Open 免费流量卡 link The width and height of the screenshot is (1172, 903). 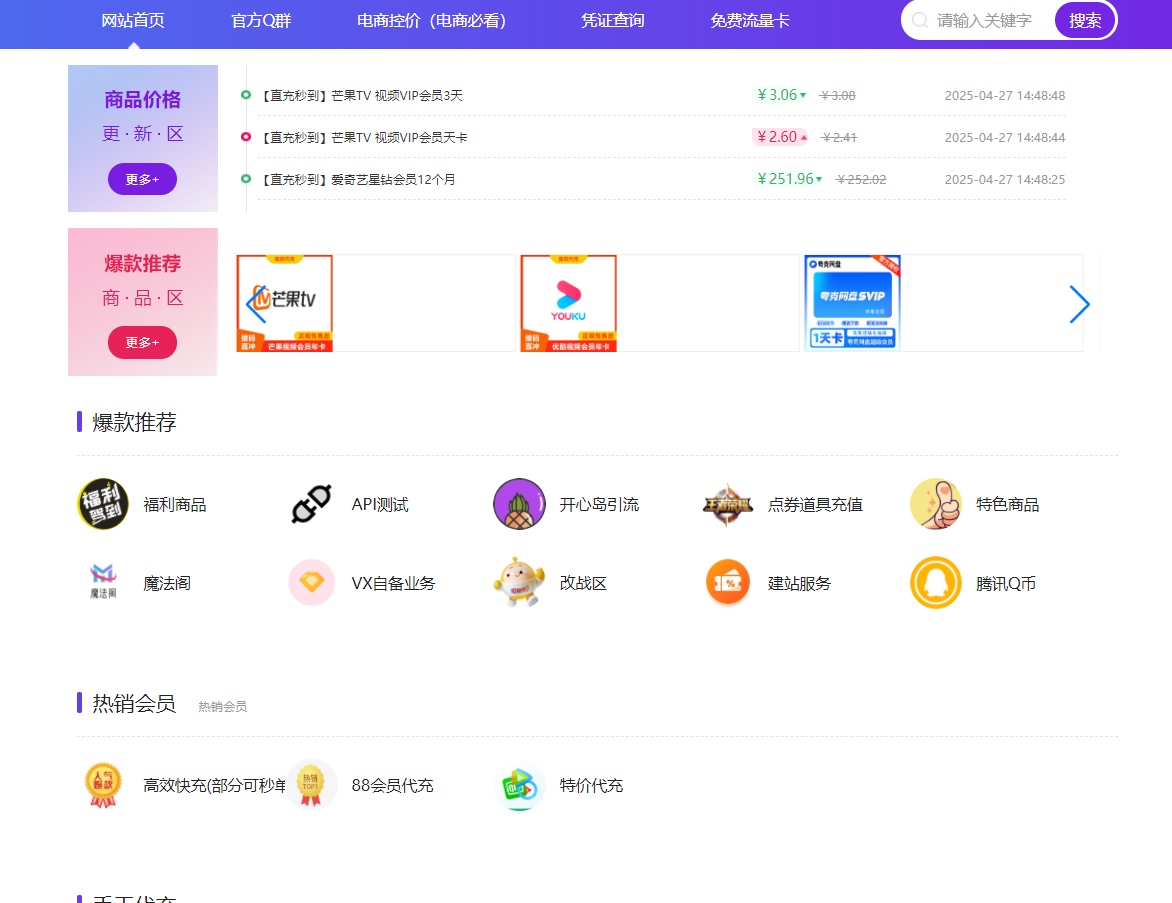(x=750, y=20)
